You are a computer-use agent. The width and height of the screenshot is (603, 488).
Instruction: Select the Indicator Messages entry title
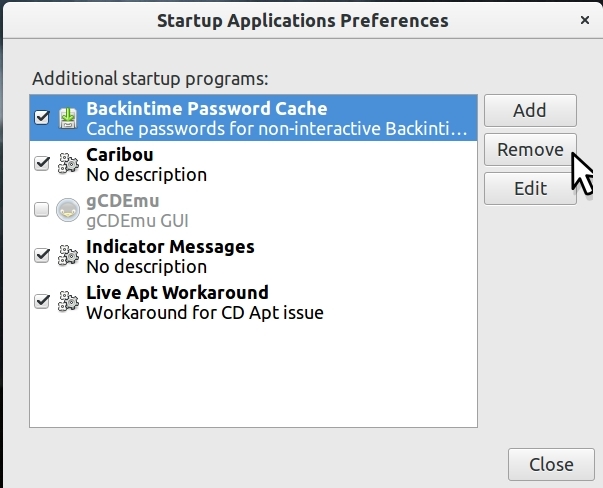pyautogui.click(x=170, y=247)
